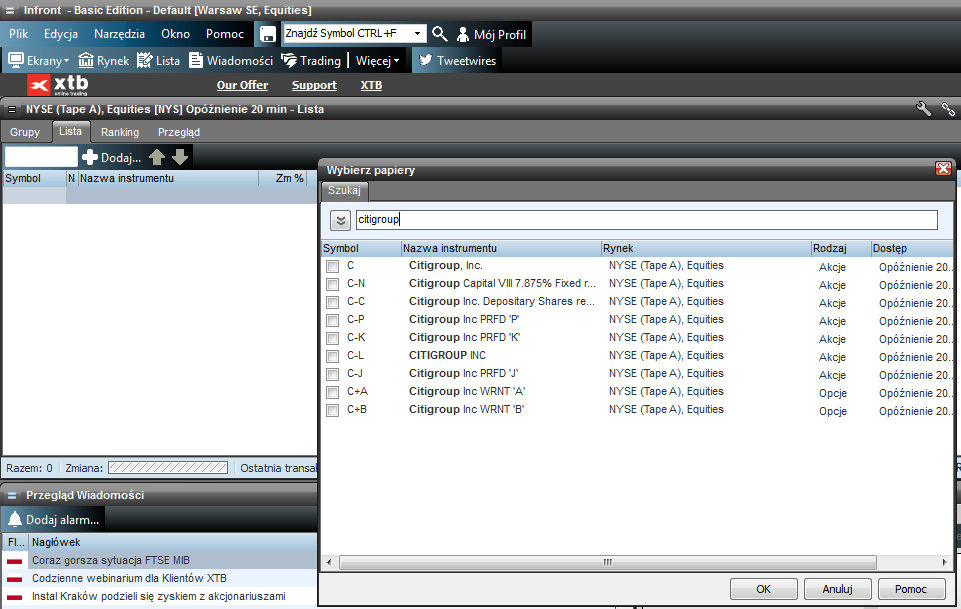Open the Znajdź Symbol dropdown arrow

coord(417,34)
